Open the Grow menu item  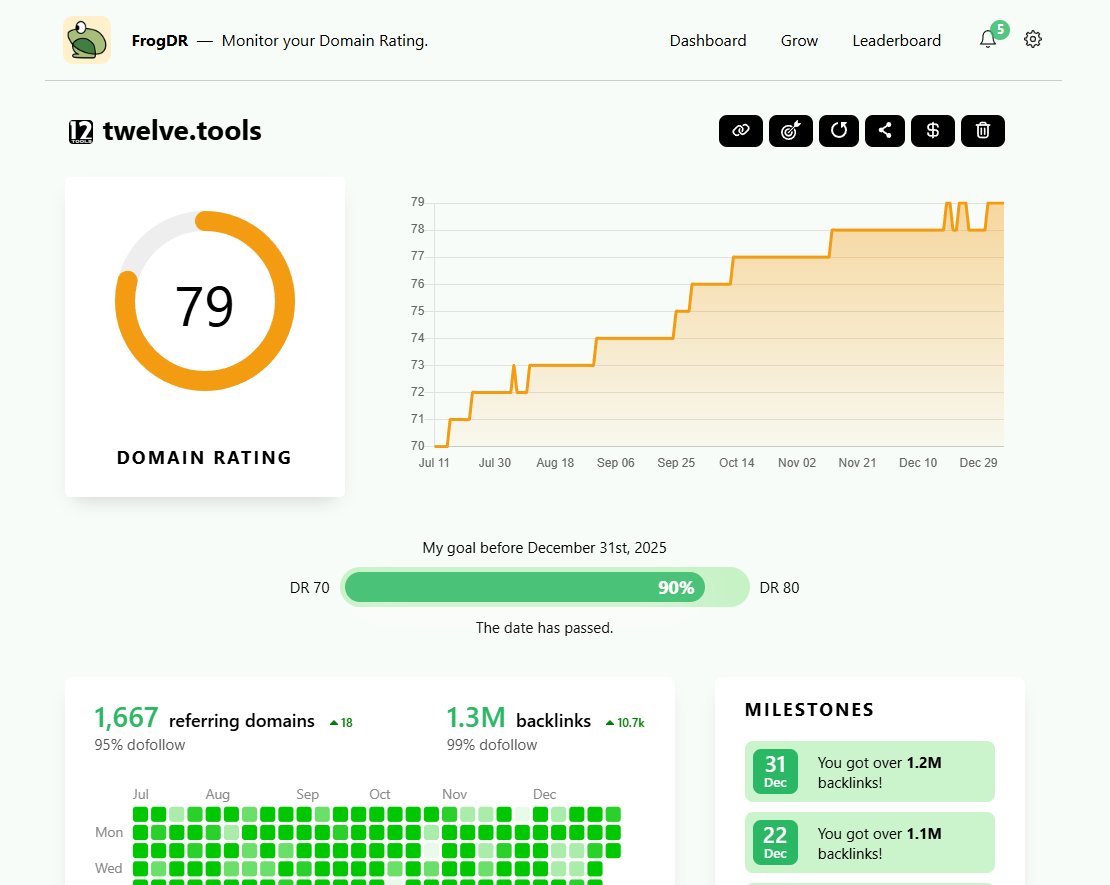[x=799, y=41]
